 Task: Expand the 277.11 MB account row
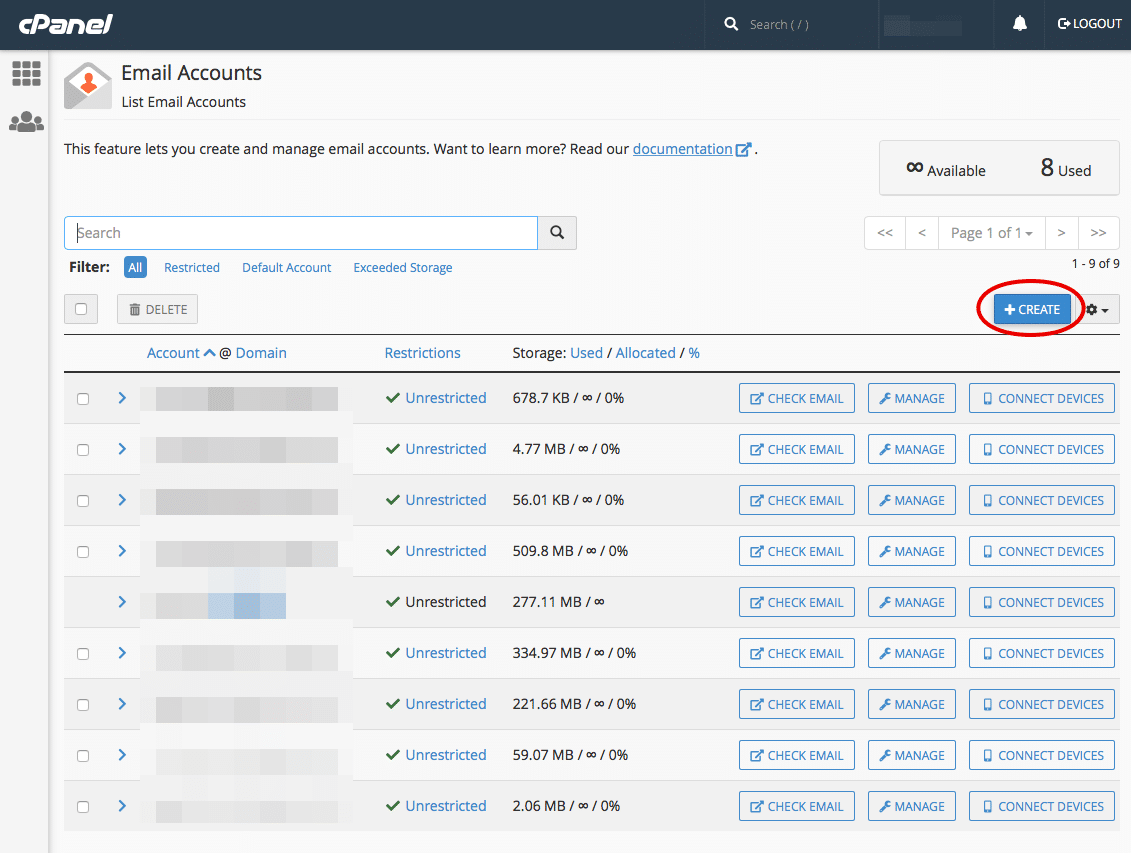pos(122,601)
